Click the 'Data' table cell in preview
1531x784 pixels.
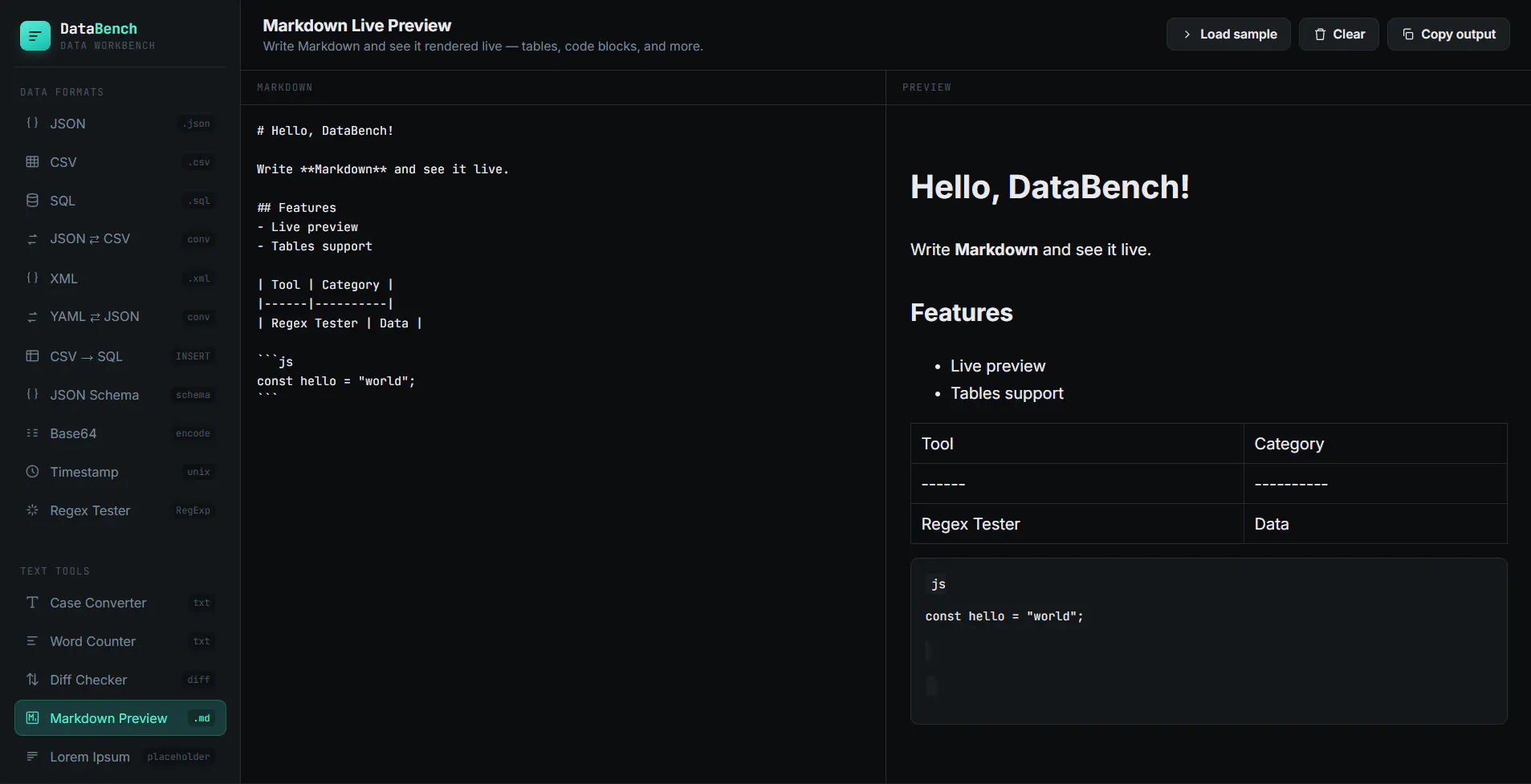1375,524
